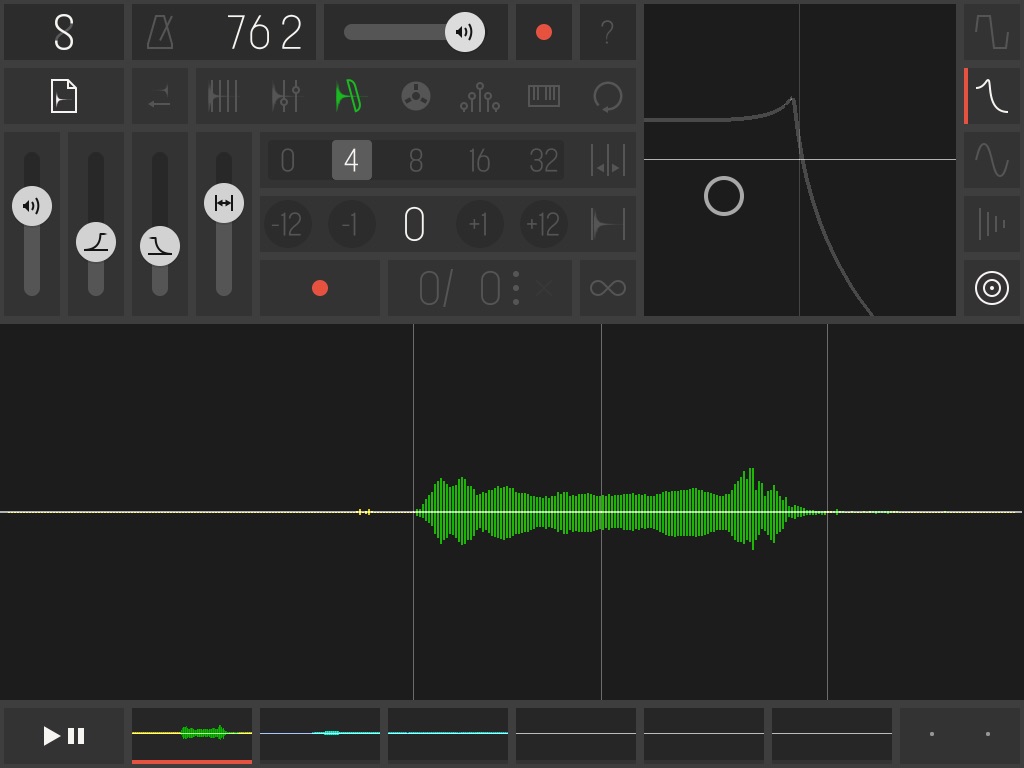Image resolution: width=1024 pixels, height=768 pixels.
Task: Open the tape reel tab
Action: (x=415, y=96)
